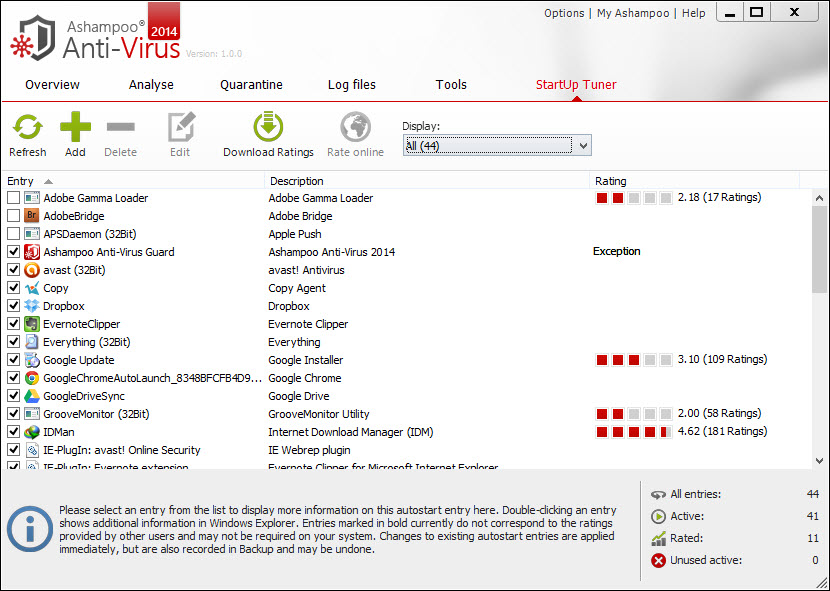This screenshot has width=830, height=591.
Task: Open the Quarantine tab
Action: click(x=251, y=85)
